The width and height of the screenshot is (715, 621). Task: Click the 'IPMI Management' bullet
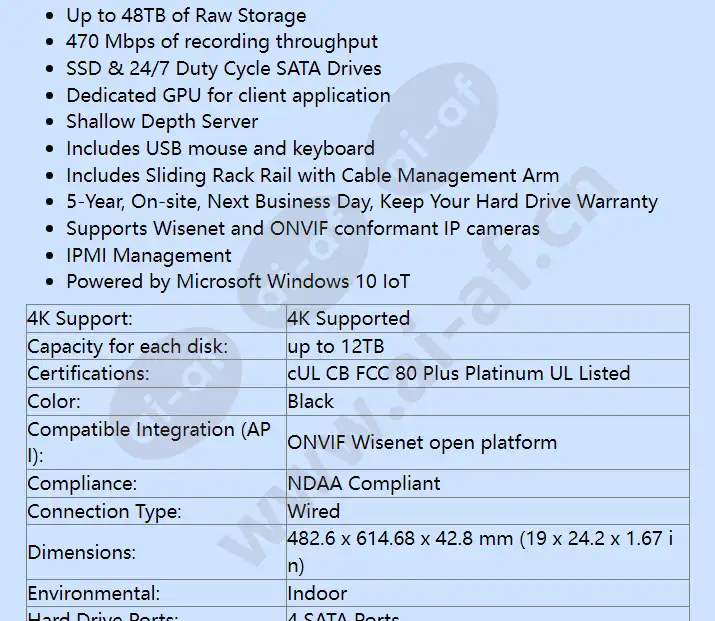(x=149, y=255)
